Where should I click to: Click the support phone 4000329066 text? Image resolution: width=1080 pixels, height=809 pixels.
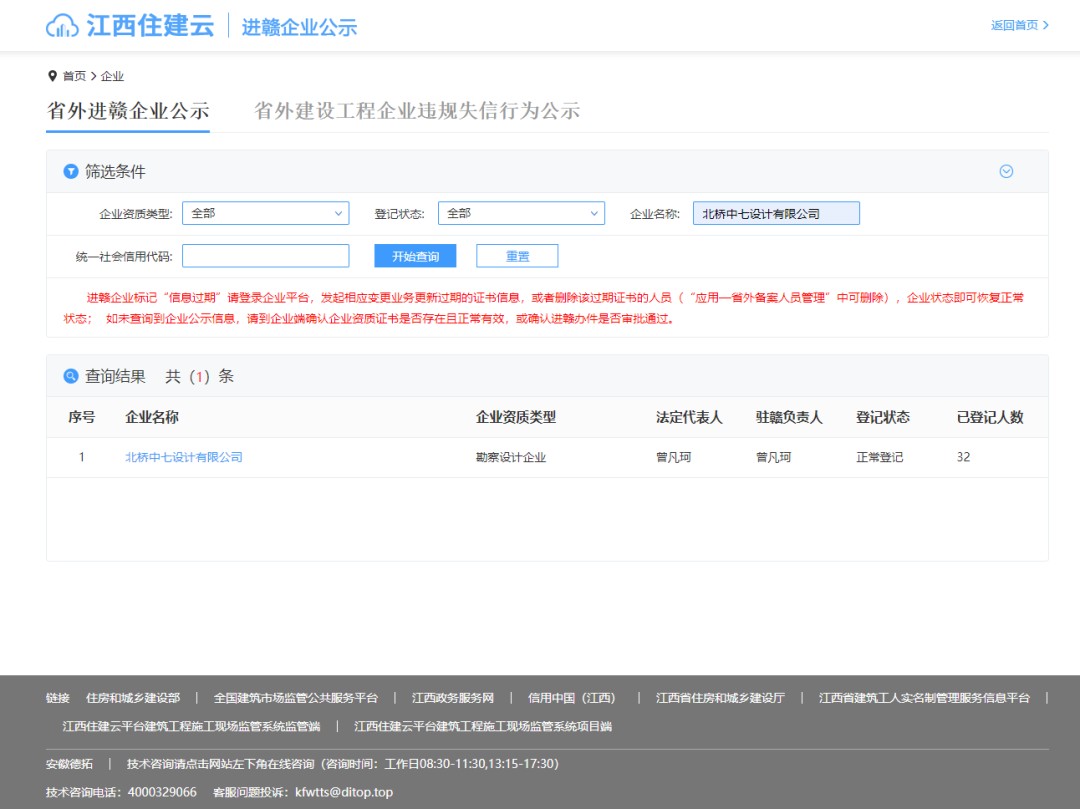point(162,792)
